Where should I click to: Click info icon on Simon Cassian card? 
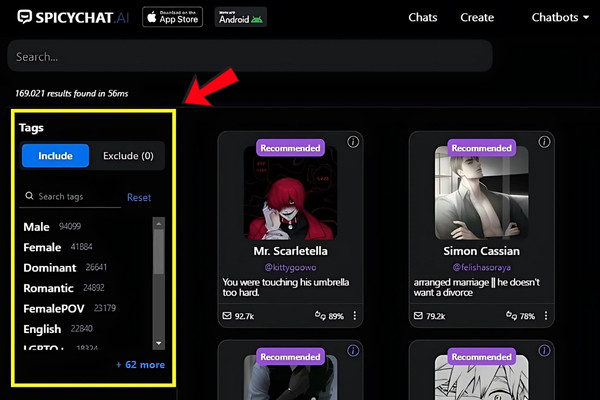pos(543,142)
